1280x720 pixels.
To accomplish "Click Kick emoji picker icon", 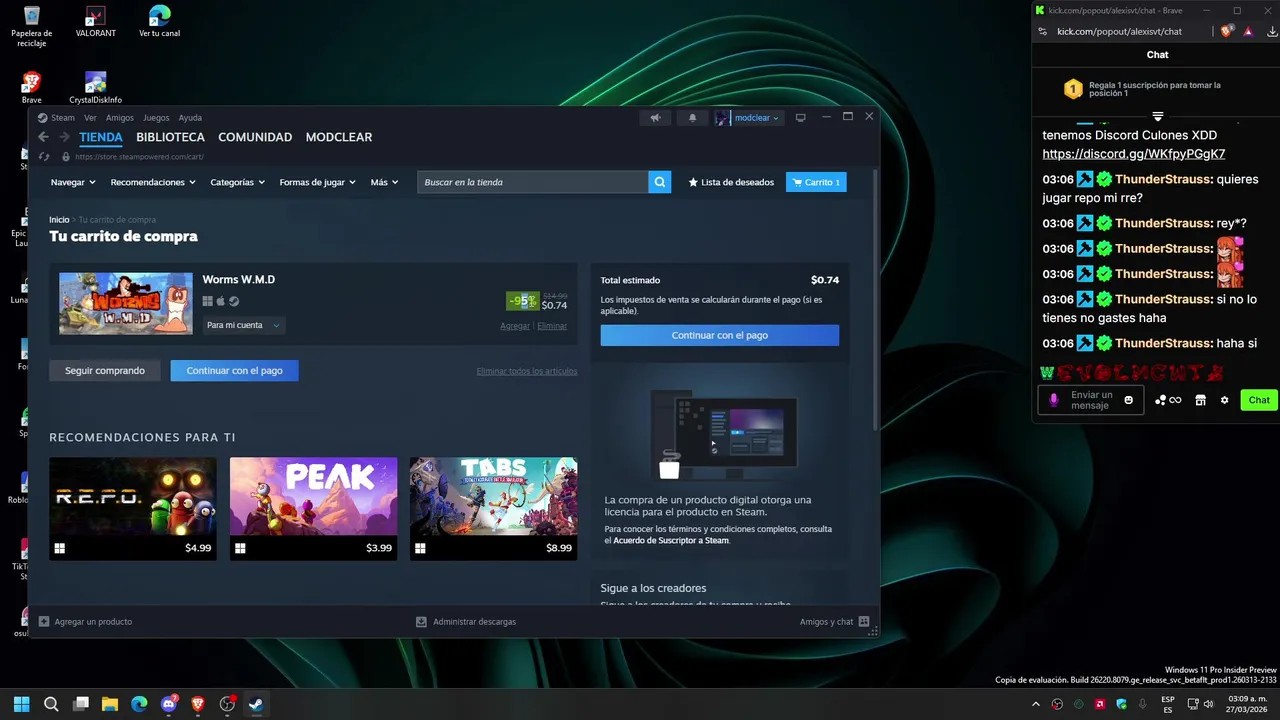I will 1129,400.
